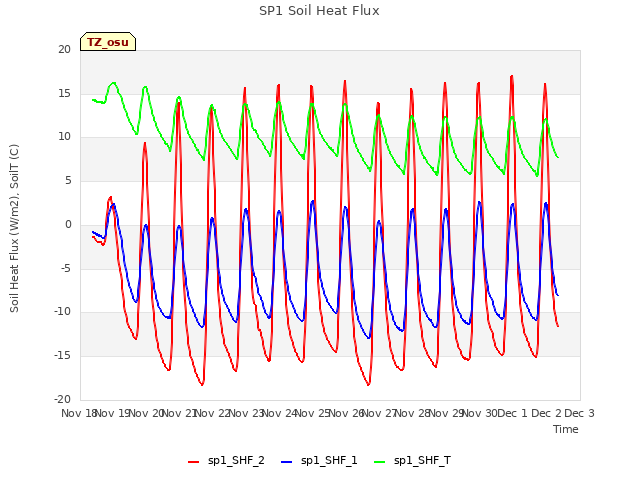
Task: Click the Nov 18 x-axis tick label
Action: point(78,413)
